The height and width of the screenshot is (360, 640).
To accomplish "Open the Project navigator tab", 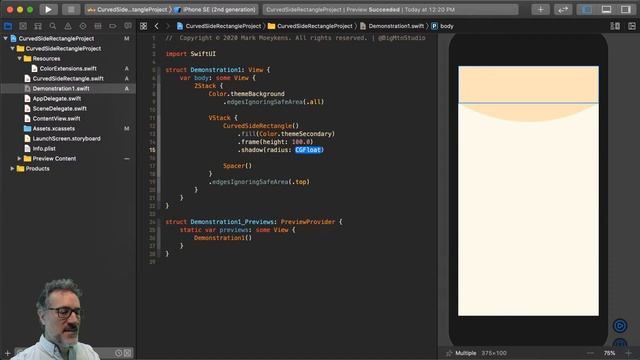I will [8, 26].
